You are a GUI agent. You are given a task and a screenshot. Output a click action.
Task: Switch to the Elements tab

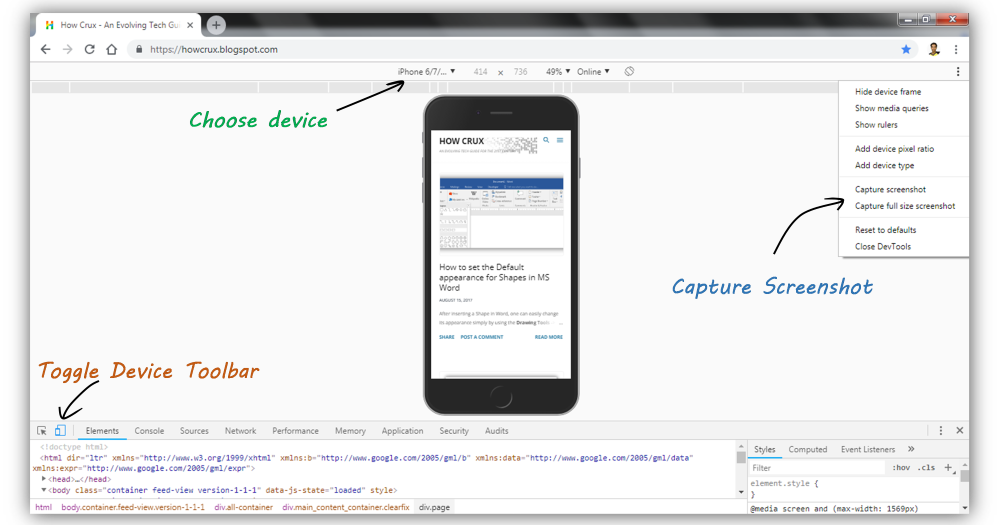point(102,431)
